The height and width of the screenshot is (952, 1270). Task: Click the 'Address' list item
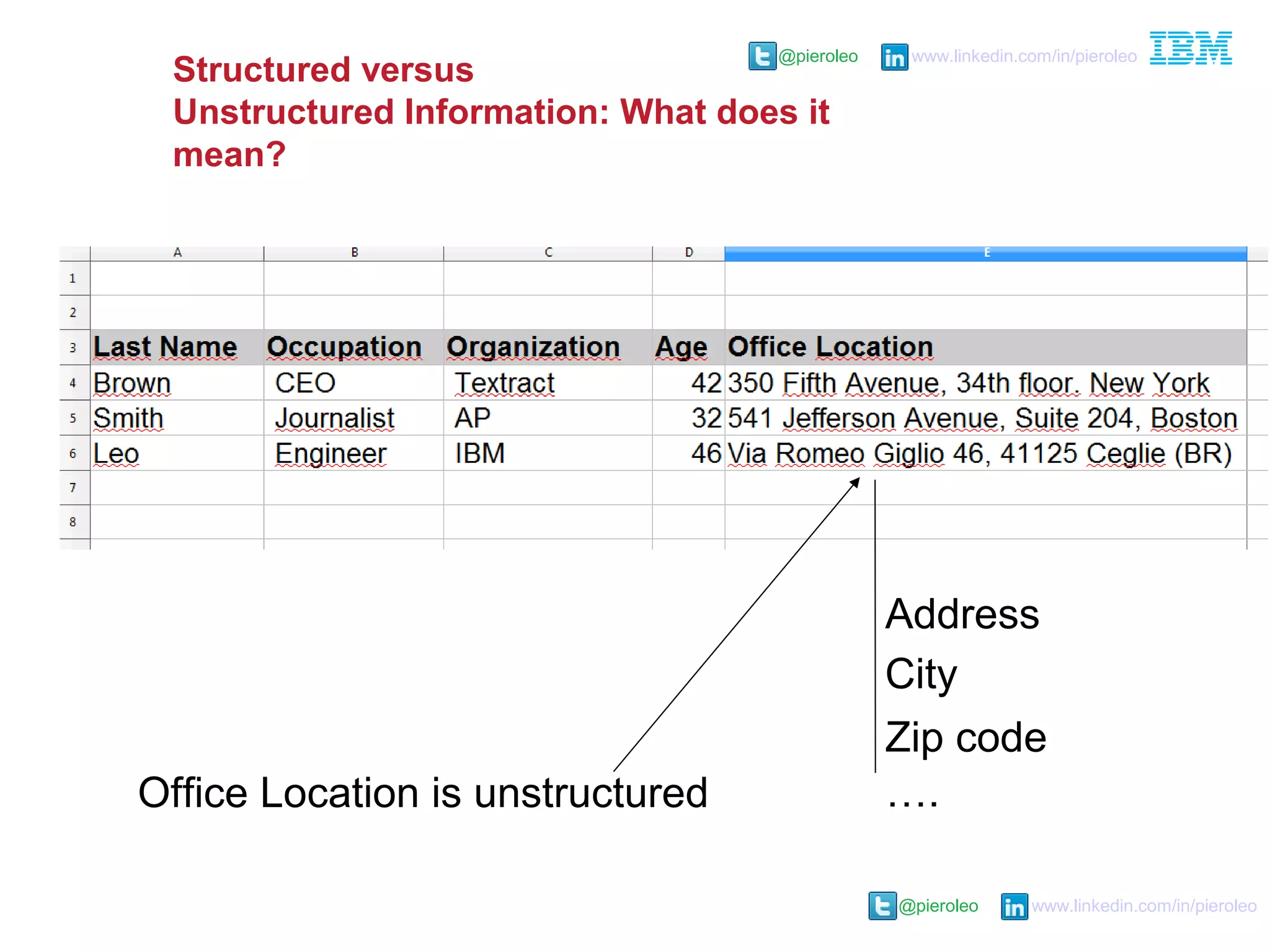point(962,614)
